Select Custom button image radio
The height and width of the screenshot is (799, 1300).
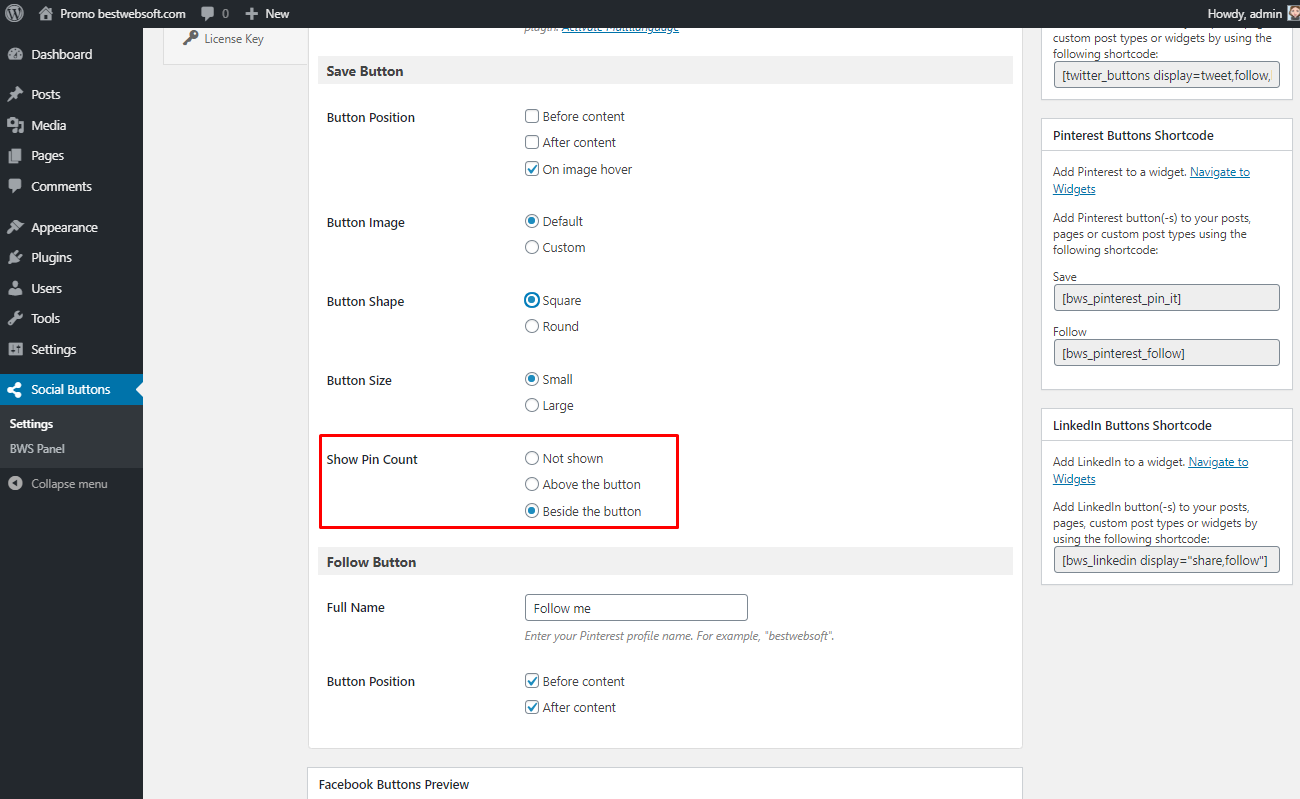[x=532, y=247]
